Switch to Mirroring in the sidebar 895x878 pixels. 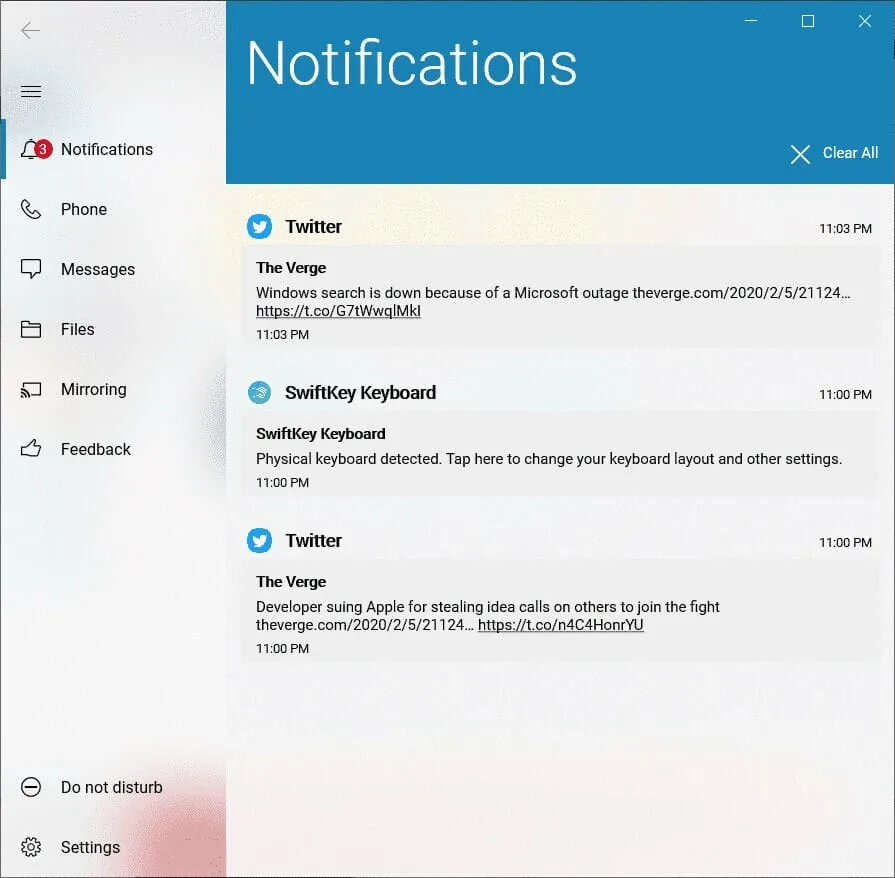click(x=113, y=389)
